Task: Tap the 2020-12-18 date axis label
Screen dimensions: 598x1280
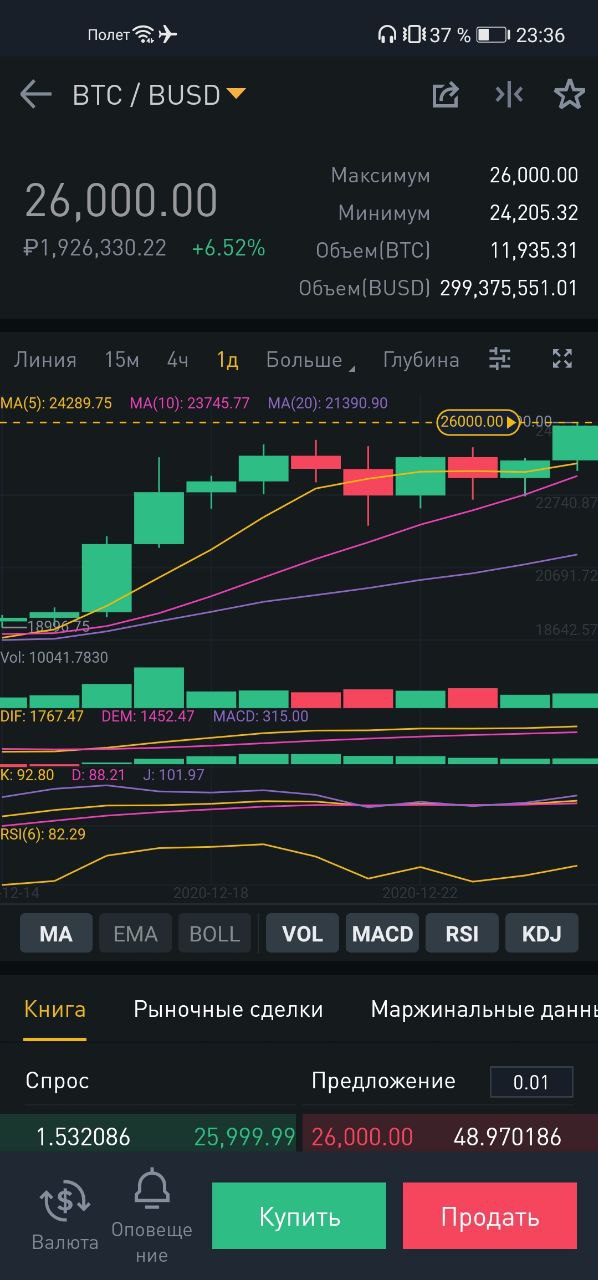Action: pos(211,891)
